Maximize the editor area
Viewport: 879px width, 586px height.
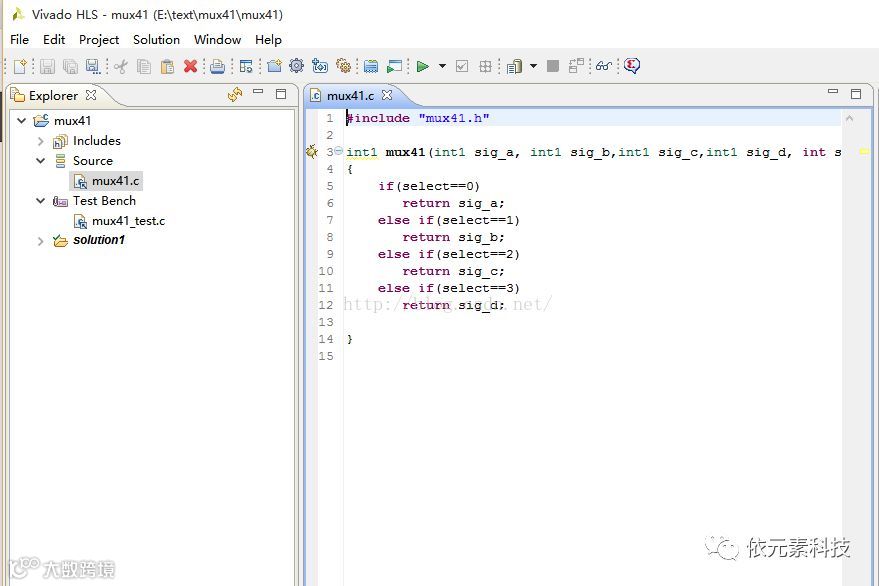coord(856,94)
